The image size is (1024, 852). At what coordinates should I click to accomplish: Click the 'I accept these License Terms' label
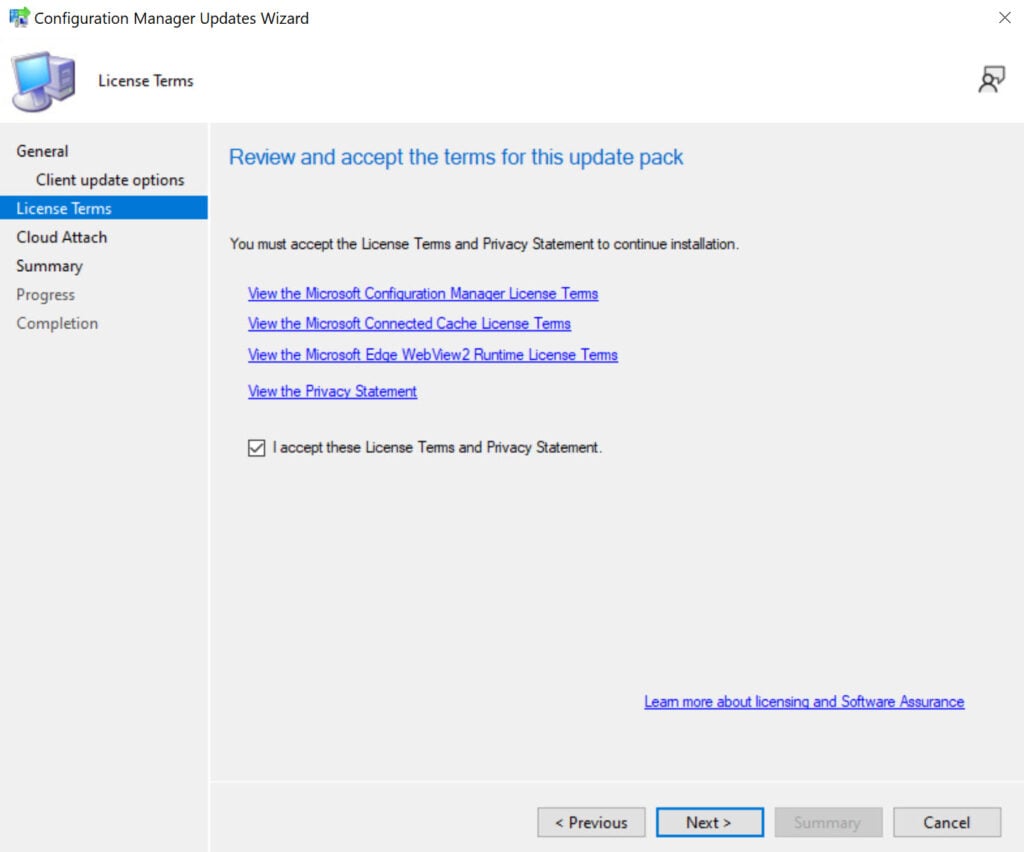click(437, 448)
